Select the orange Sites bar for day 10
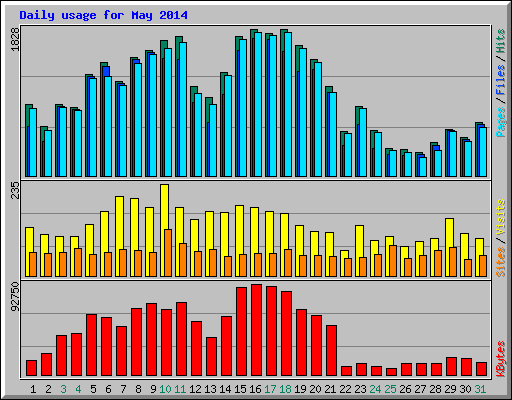512x400 pixels. [x=168, y=253]
